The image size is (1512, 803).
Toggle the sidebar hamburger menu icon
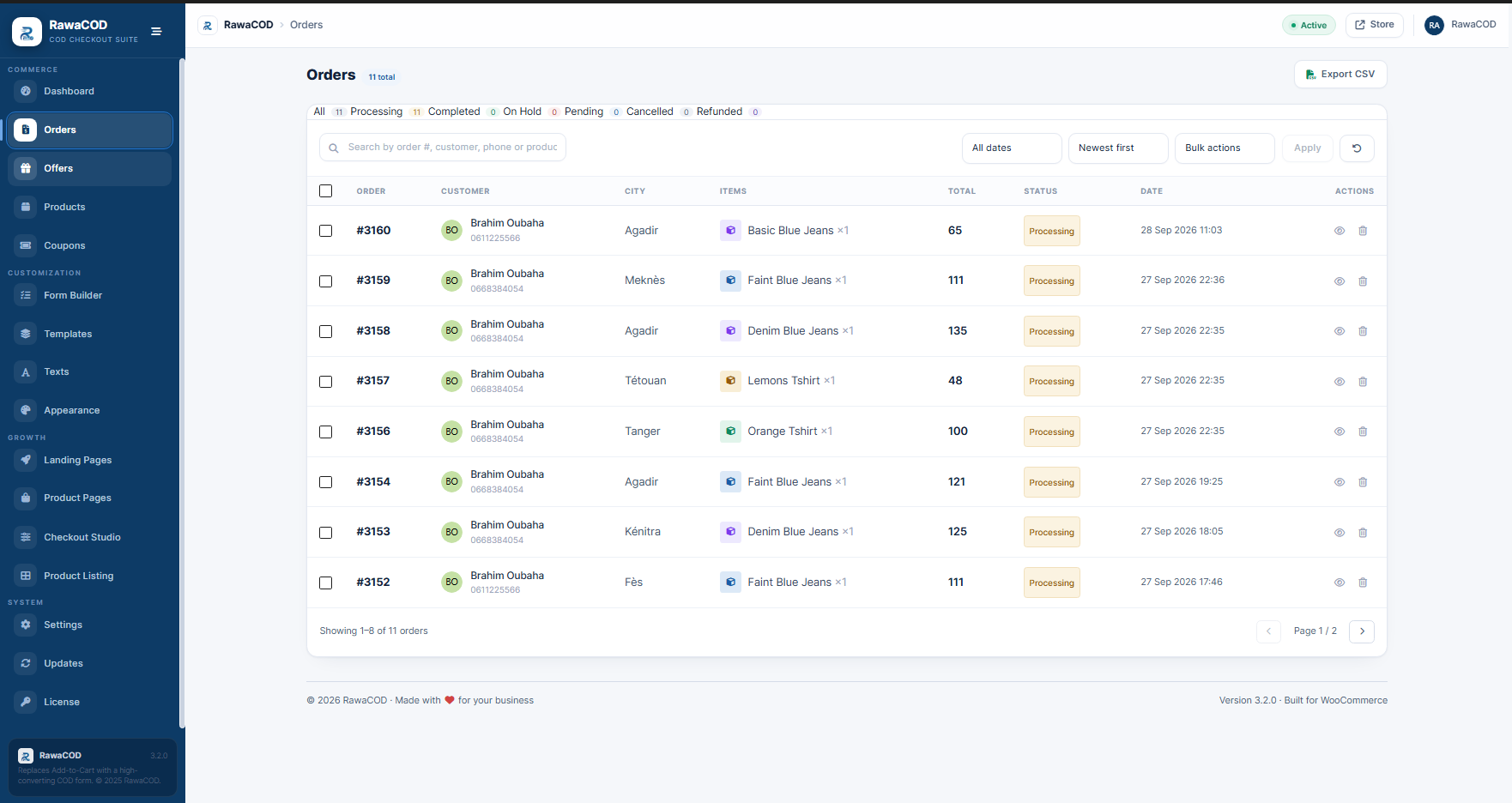tap(156, 32)
